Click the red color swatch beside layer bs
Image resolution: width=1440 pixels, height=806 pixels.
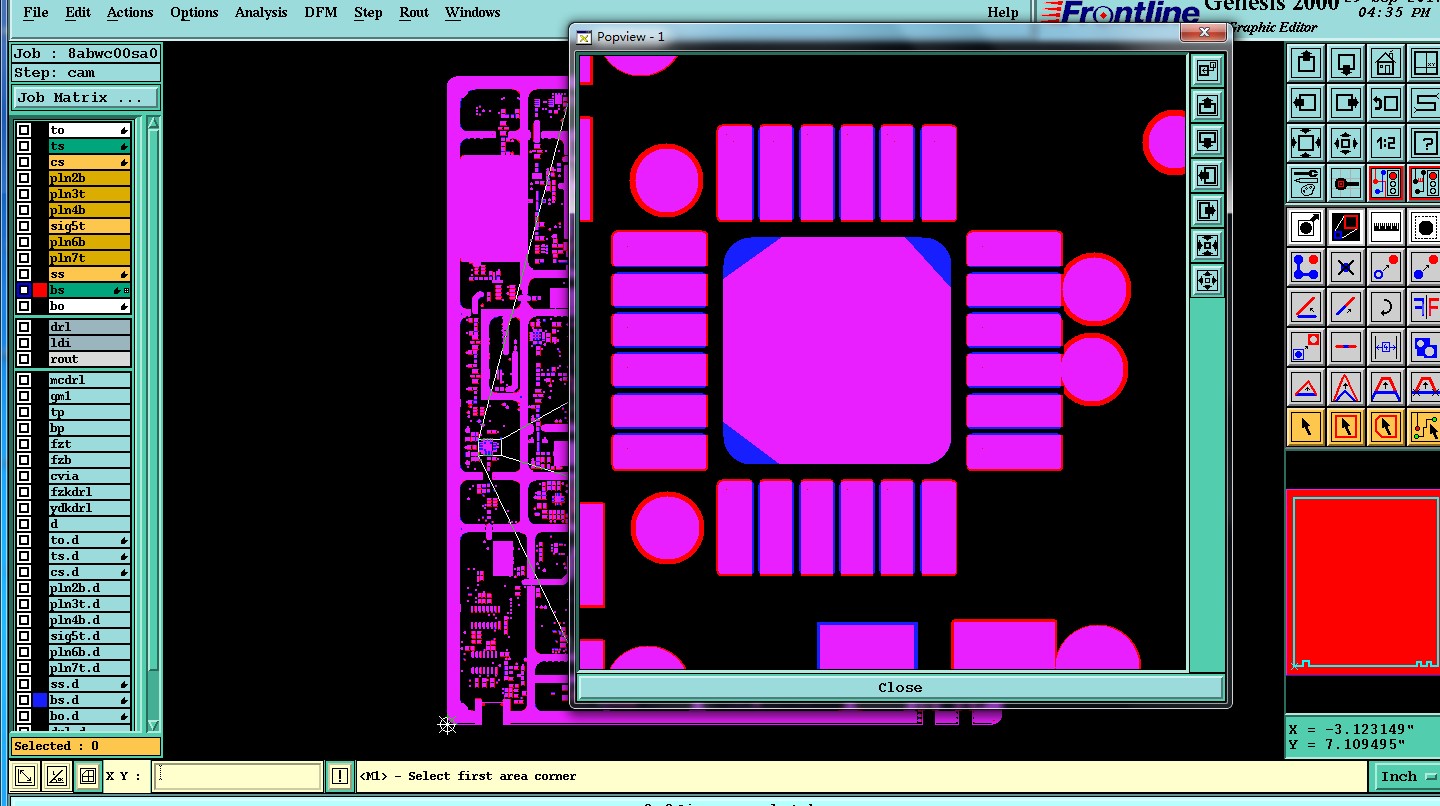[x=40, y=290]
